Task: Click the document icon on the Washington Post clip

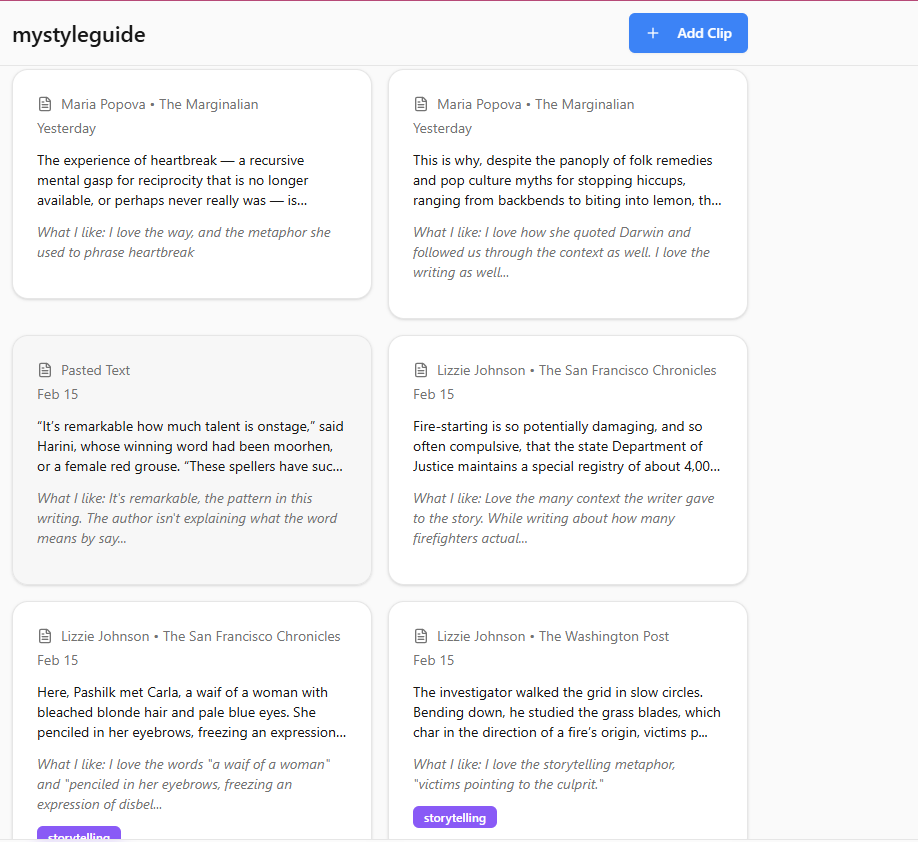Action: pos(421,635)
